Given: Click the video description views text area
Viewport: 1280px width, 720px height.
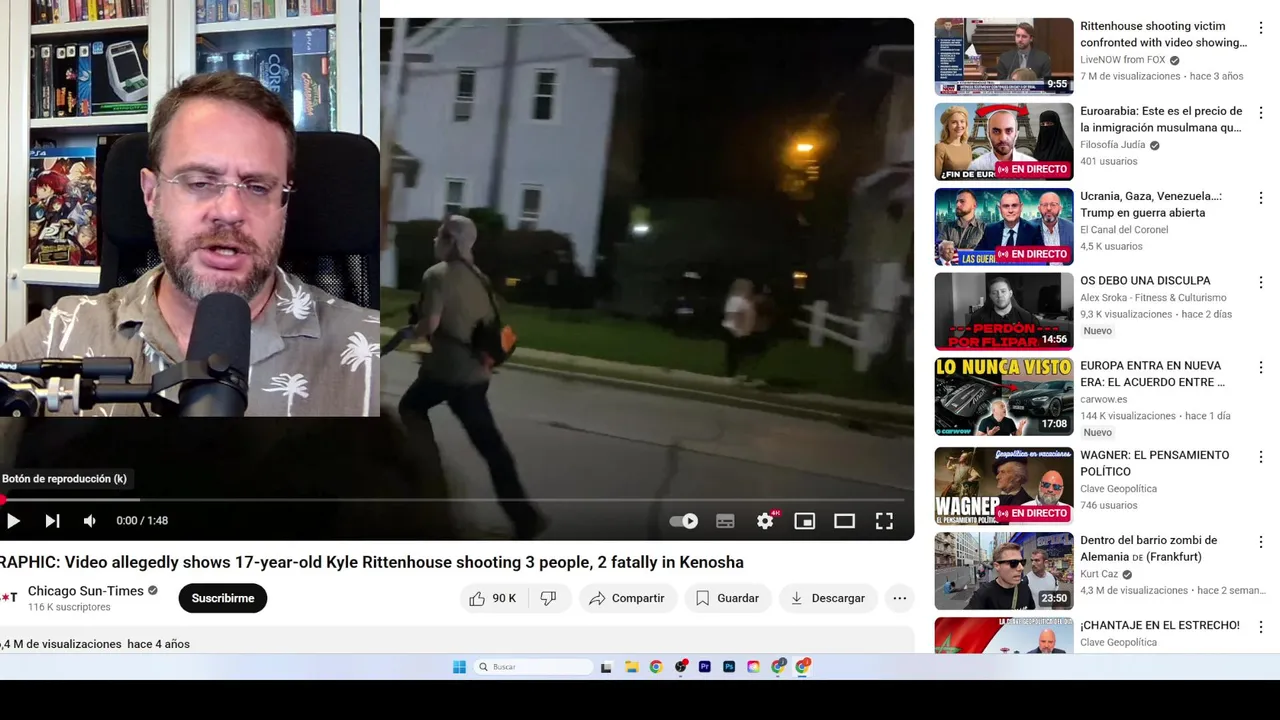Looking at the screenshot, I should coord(96,644).
